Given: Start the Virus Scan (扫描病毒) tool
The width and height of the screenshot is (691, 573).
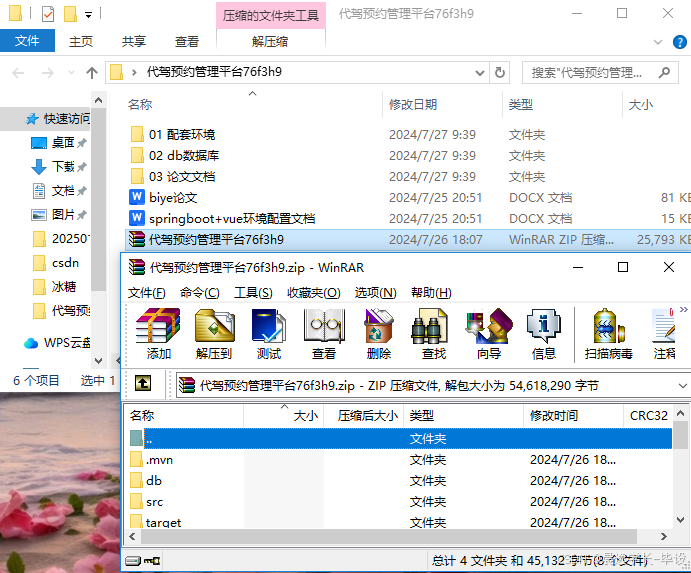Looking at the screenshot, I should [x=609, y=334].
